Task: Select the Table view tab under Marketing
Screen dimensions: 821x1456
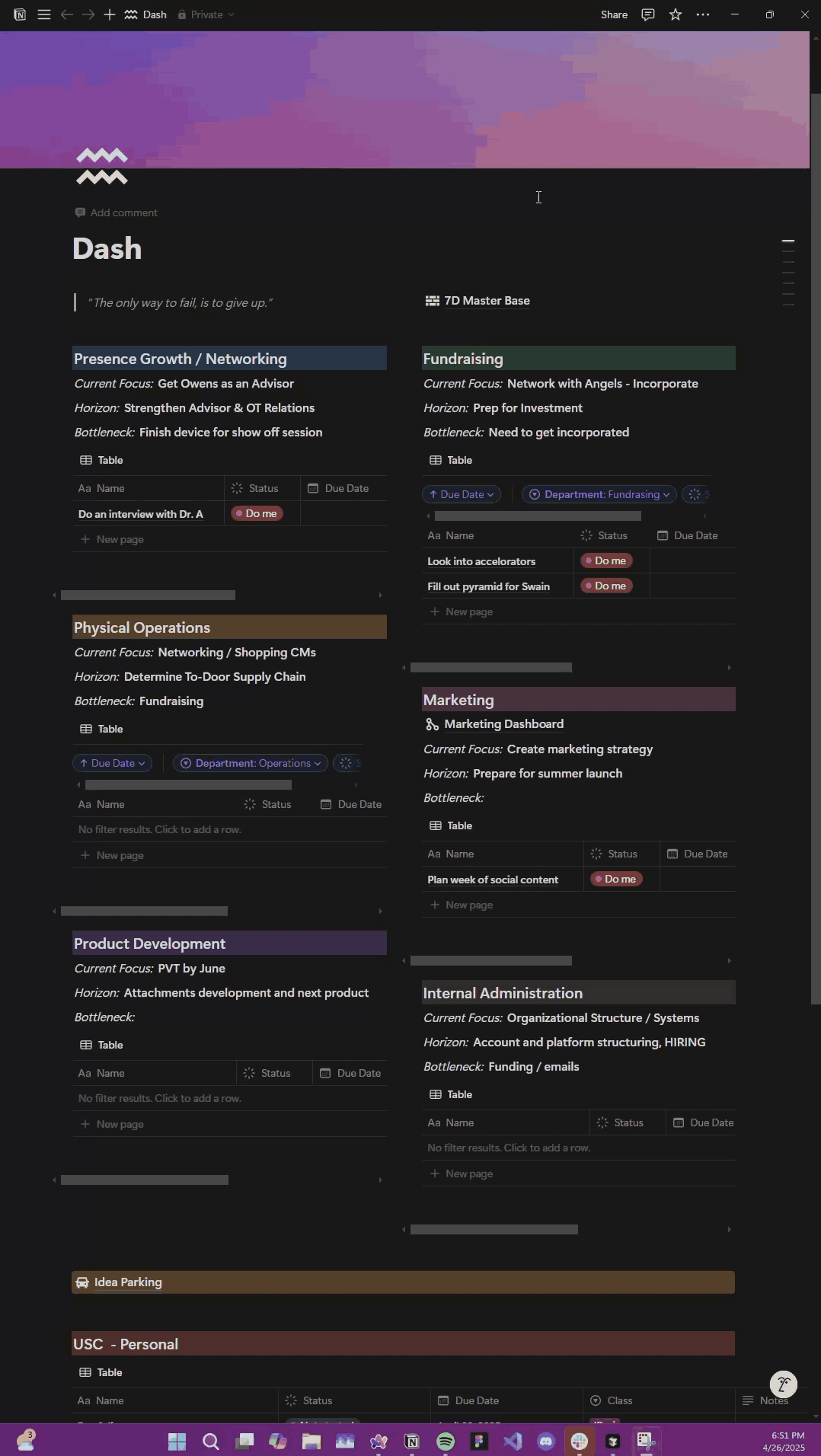Action: [452, 825]
